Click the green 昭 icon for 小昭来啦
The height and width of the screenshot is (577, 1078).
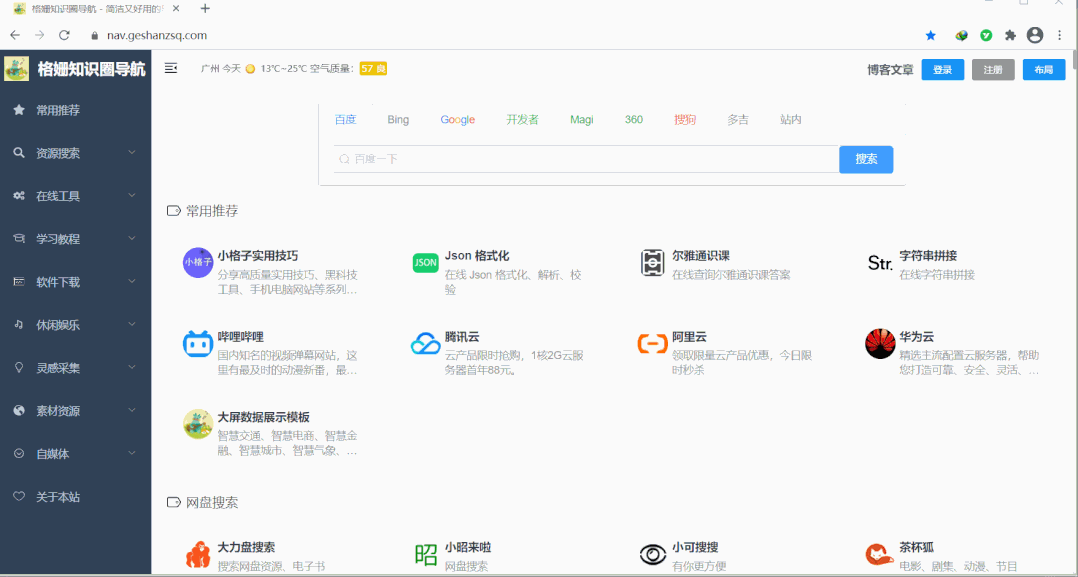click(426, 554)
